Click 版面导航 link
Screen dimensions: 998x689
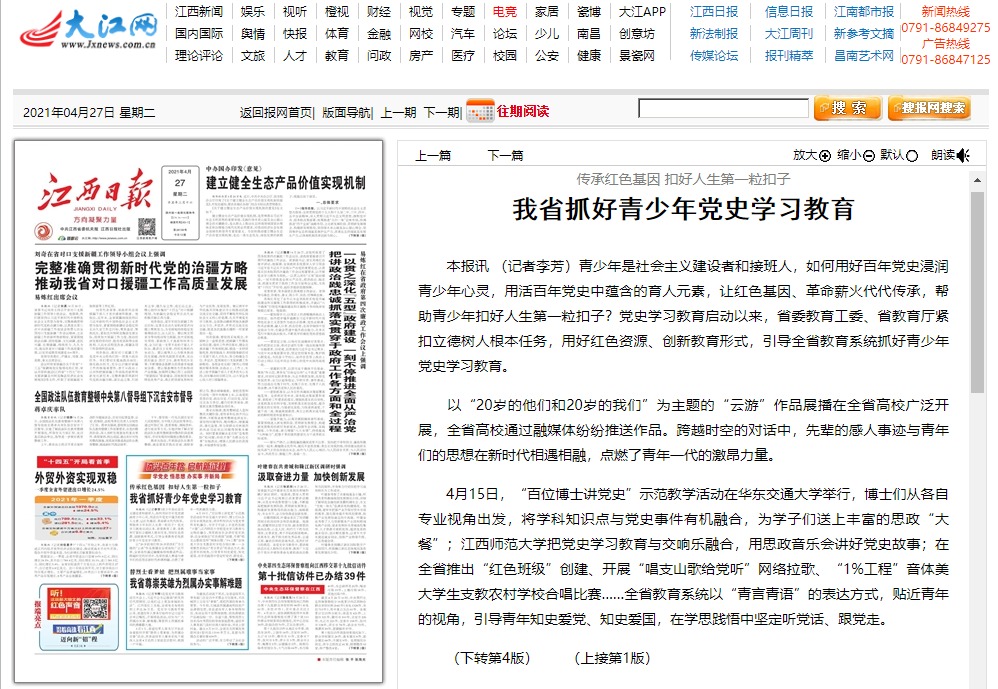[x=346, y=113]
